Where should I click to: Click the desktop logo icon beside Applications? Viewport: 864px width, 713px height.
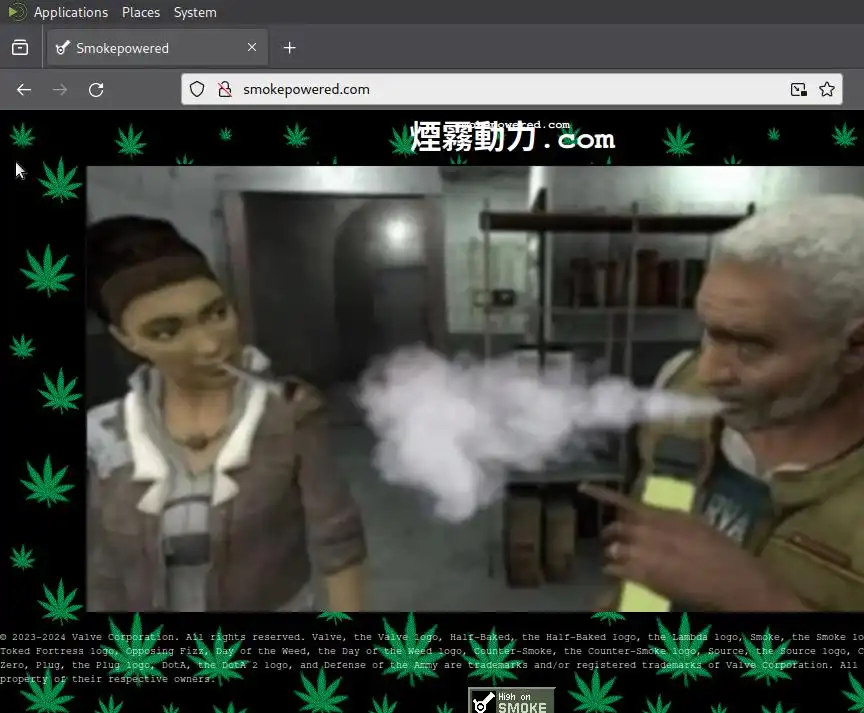[x=17, y=12]
